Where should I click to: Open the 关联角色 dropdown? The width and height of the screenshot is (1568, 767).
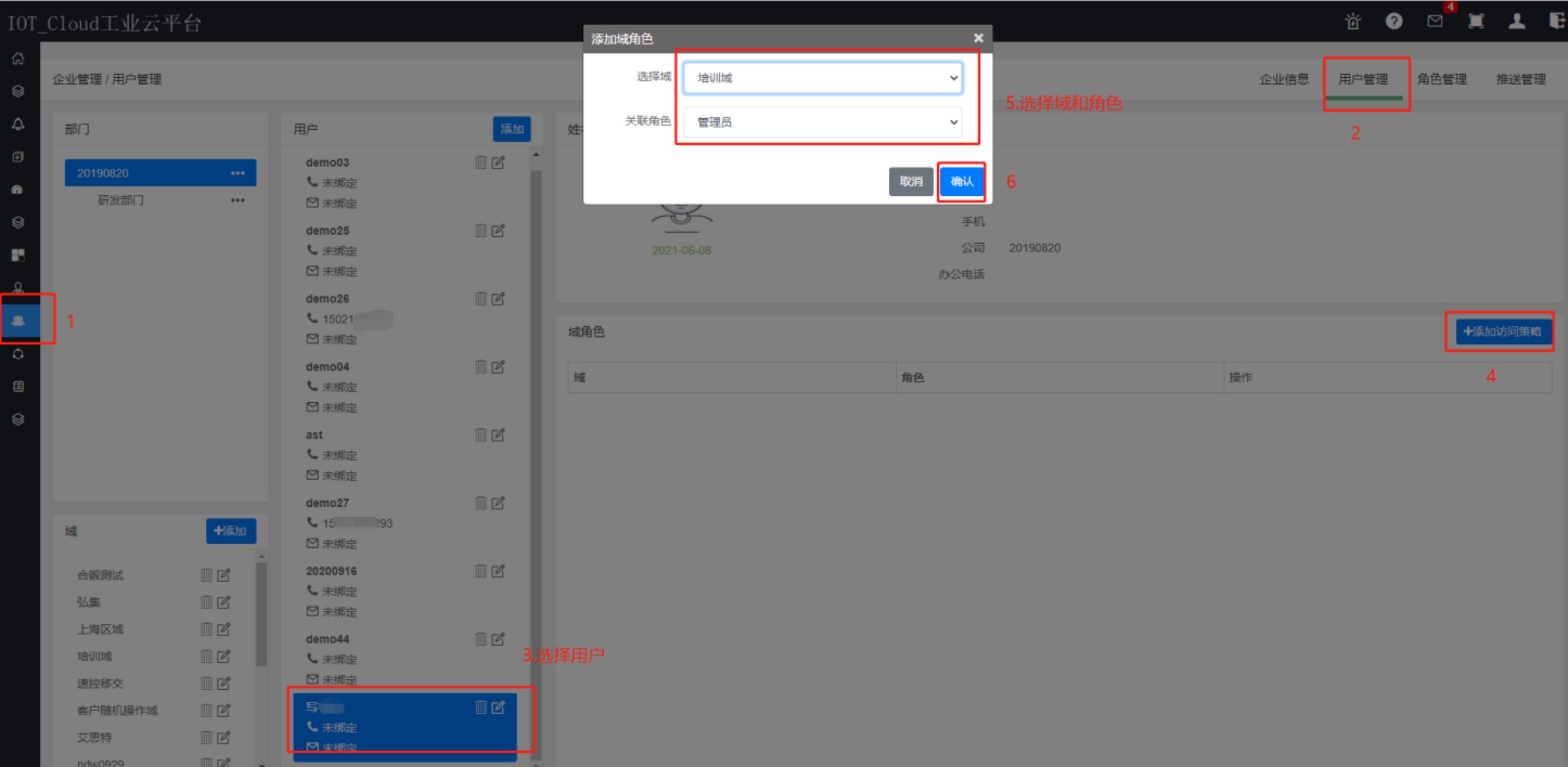pos(823,122)
